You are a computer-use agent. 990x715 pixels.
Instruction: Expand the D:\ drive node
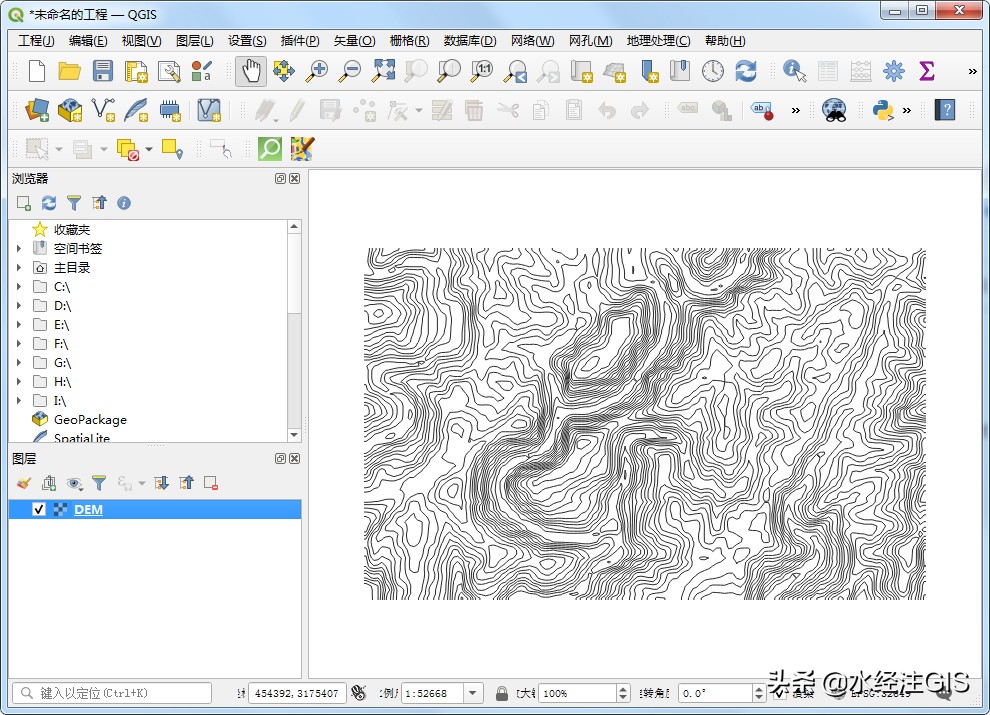click(19, 305)
